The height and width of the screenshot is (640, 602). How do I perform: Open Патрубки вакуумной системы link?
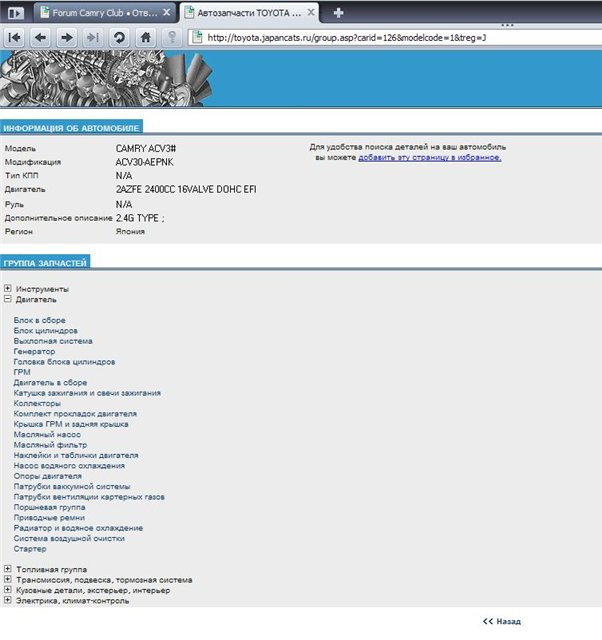72,487
